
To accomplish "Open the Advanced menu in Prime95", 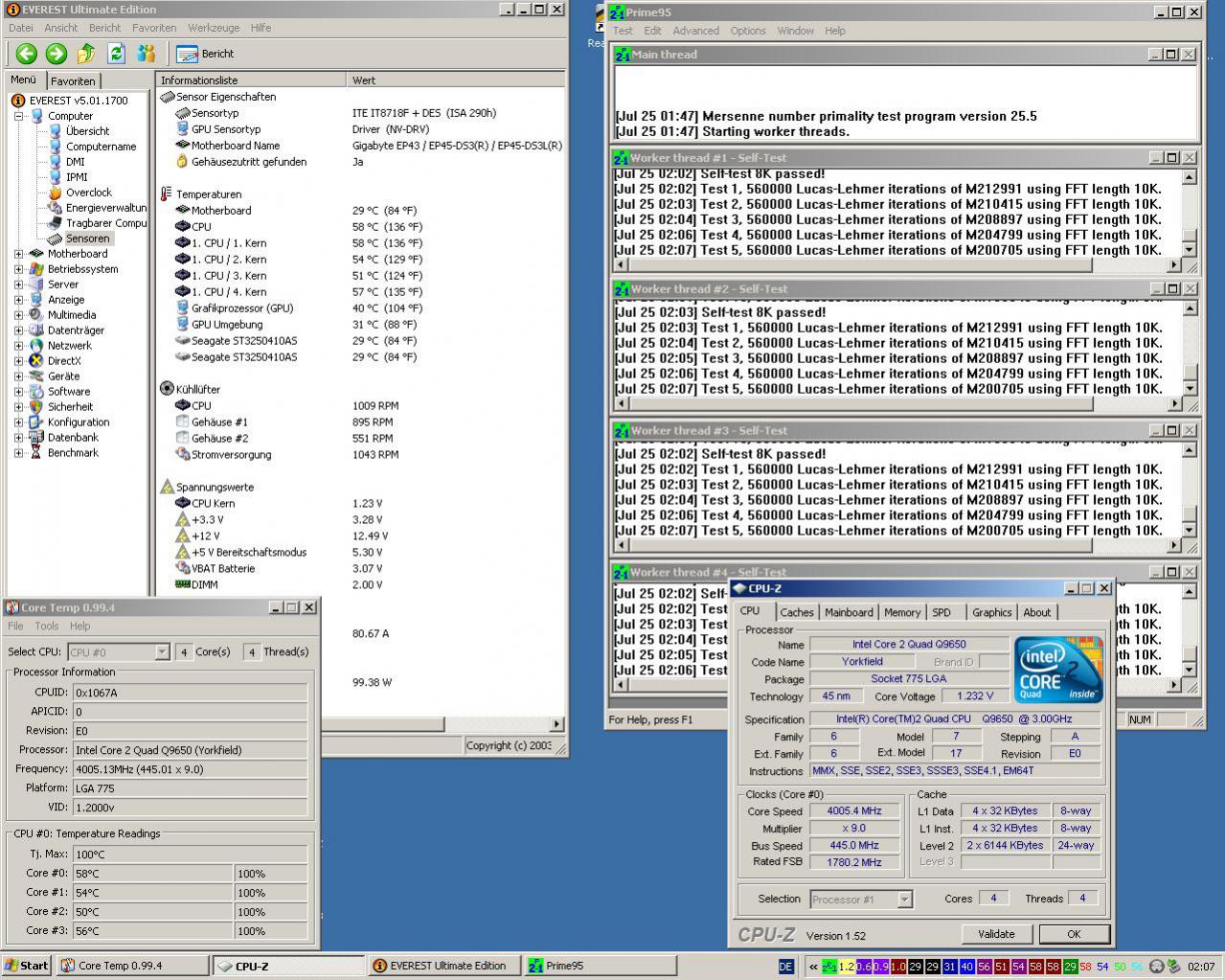I will [x=695, y=31].
